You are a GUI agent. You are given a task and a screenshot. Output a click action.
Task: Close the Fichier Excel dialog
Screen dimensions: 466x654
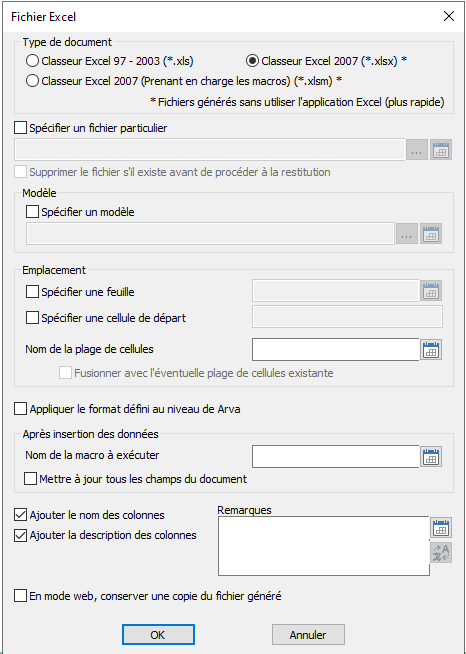pos(449,16)
